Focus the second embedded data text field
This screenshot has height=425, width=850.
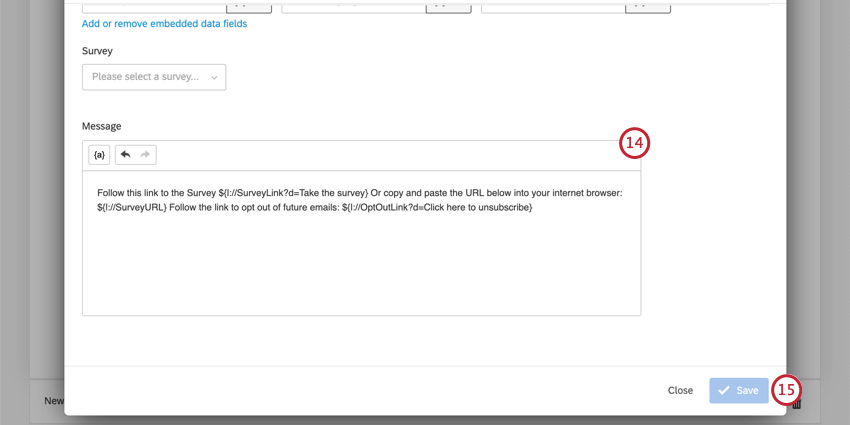click(x=353, y=7)
